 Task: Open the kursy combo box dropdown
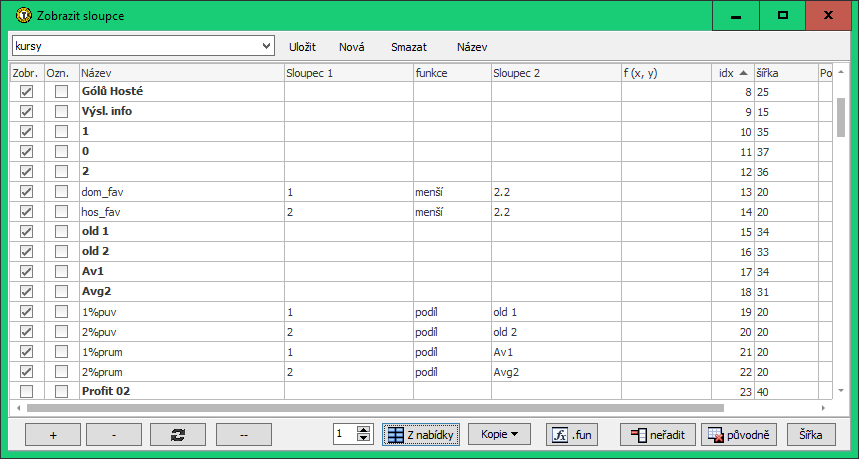266,46
